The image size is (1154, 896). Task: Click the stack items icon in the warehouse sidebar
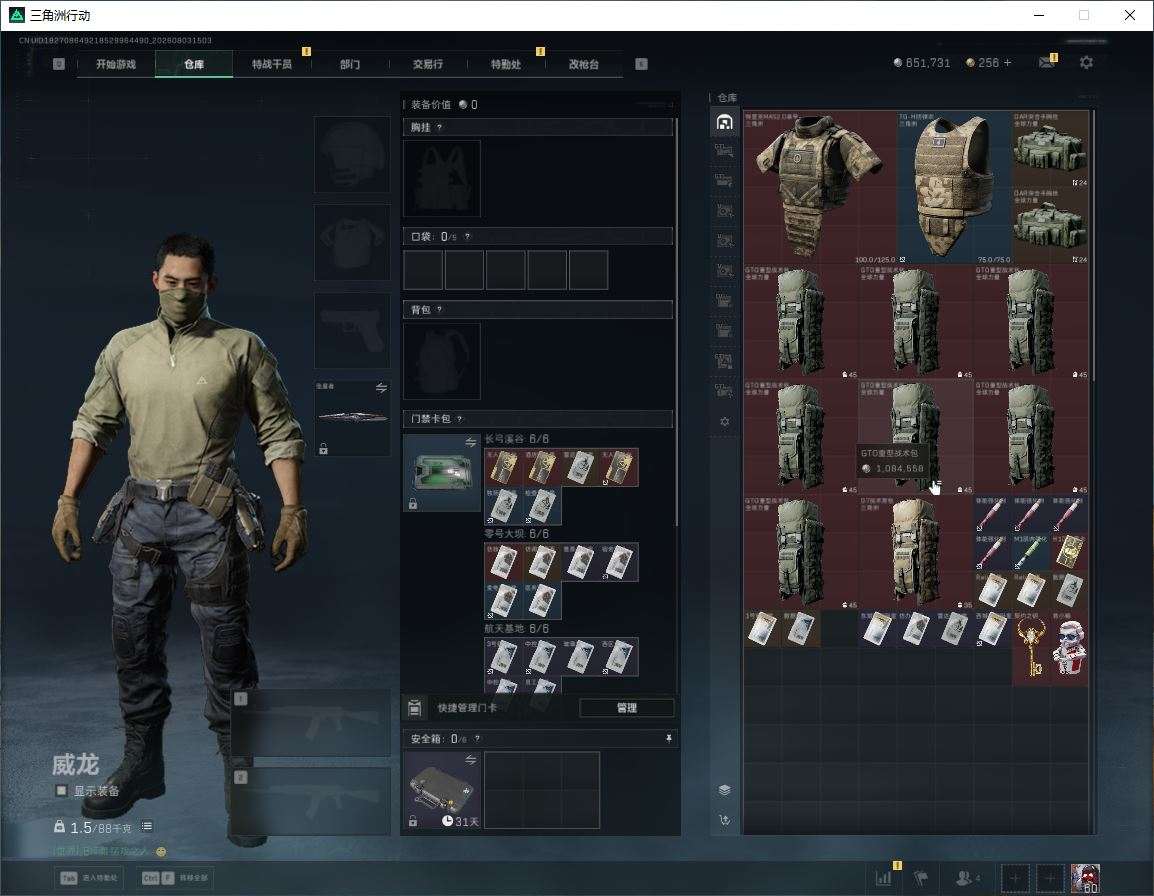pos(724,790)
